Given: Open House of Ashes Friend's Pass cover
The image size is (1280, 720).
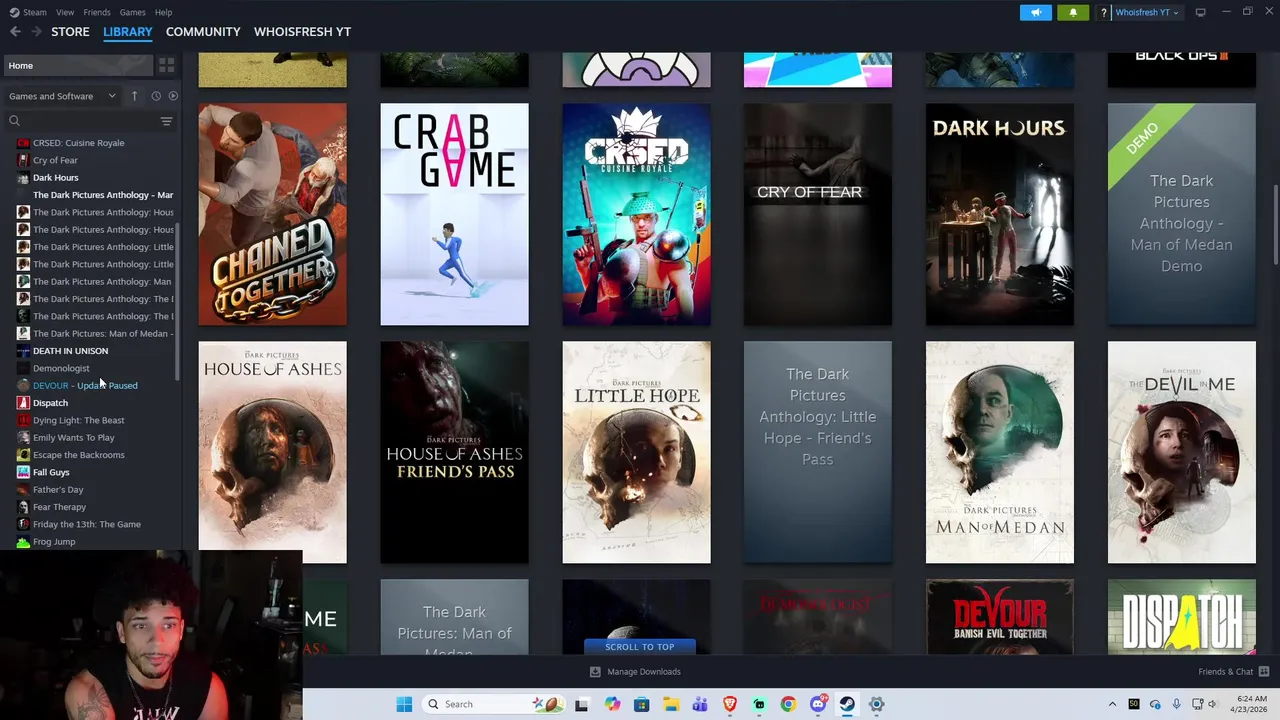Looking at the screenshot, I should [x=454, y=452].
